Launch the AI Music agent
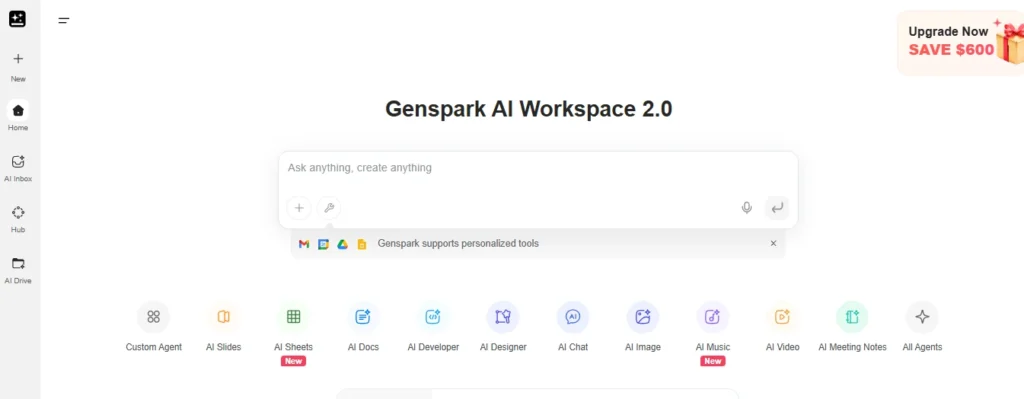Viewport: 1024px width, 399px height. click(x=712, y=317)
